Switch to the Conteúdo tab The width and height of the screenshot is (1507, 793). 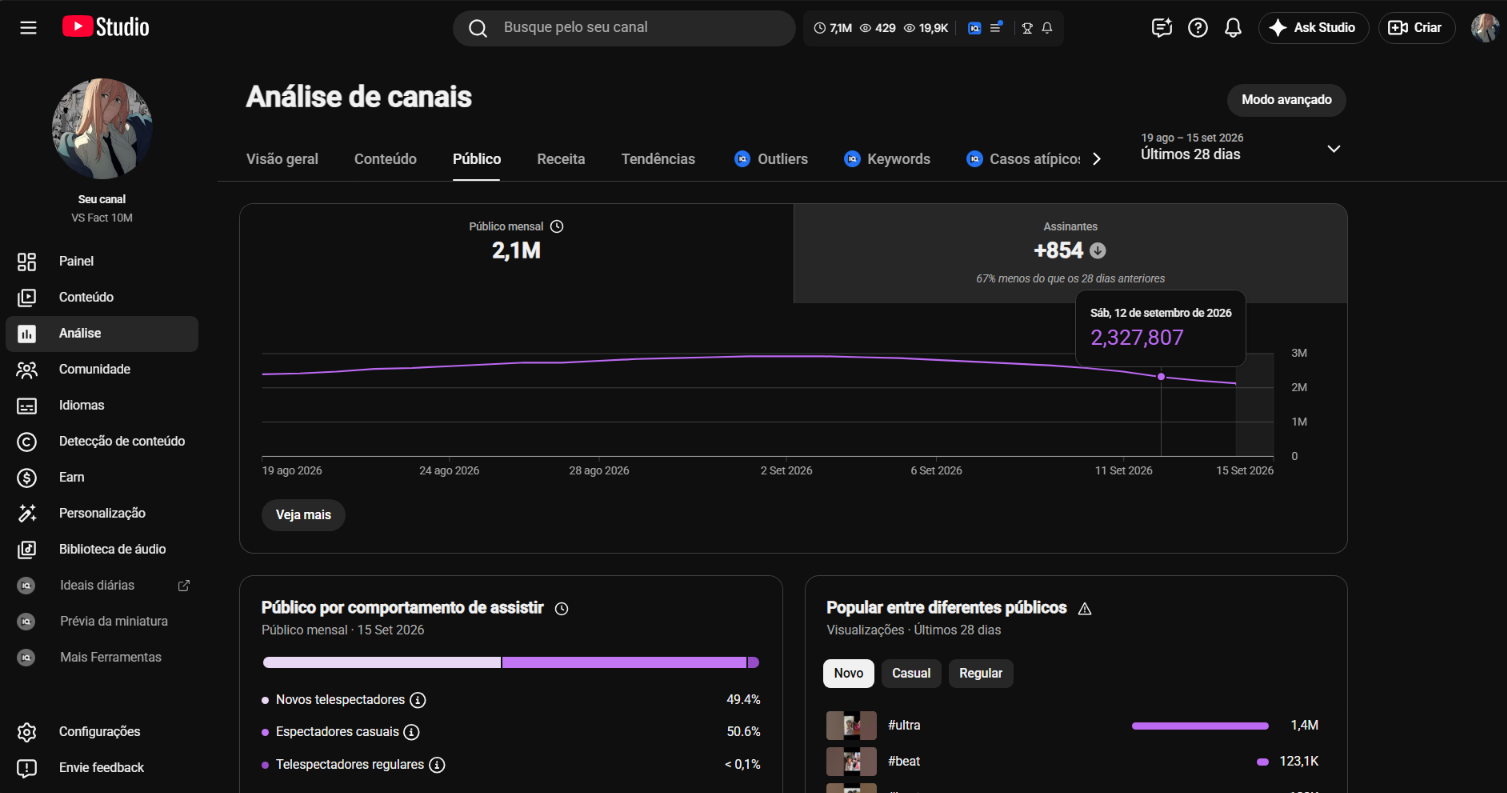[385, 159]
